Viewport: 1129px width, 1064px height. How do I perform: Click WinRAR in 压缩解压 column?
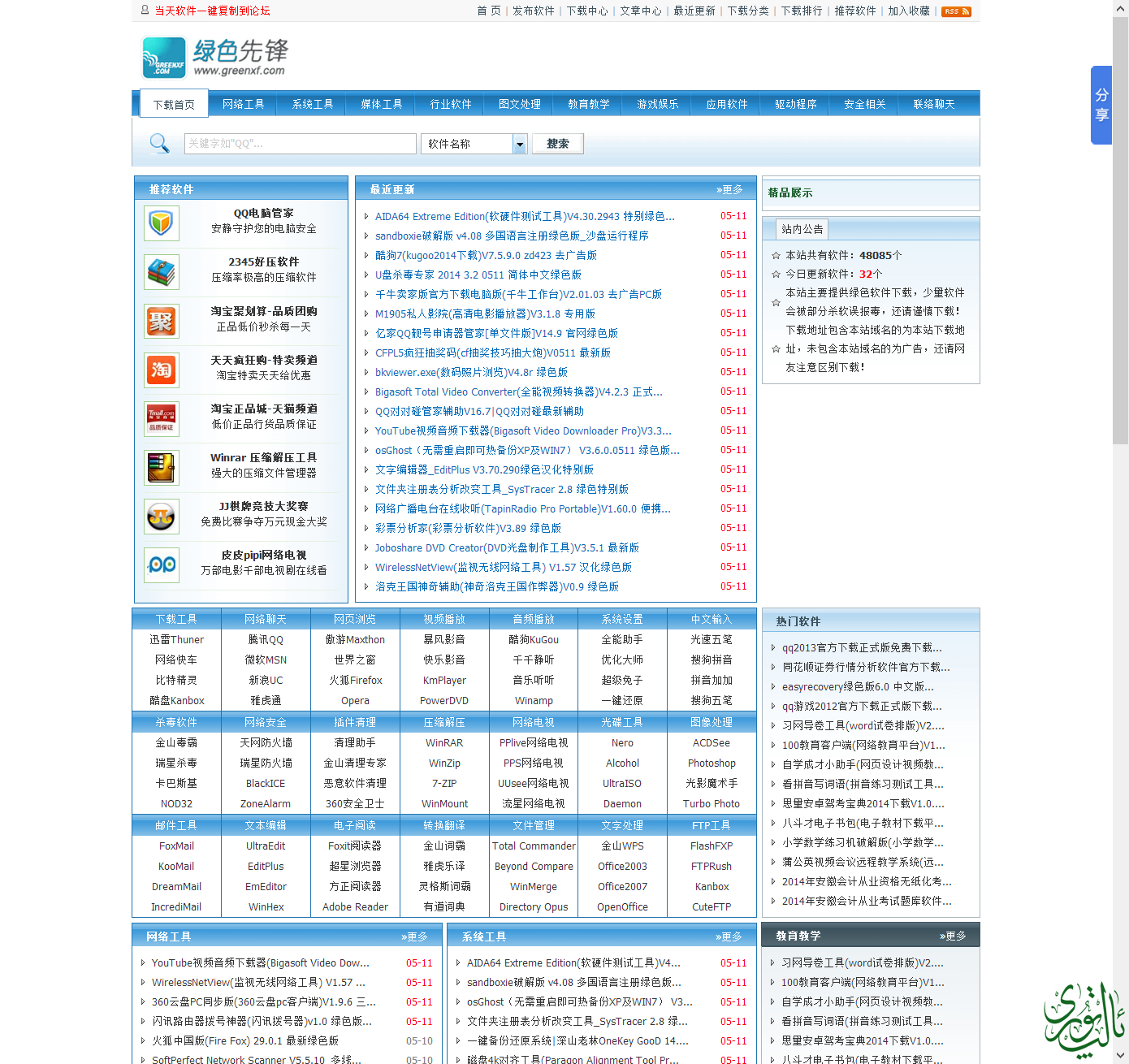tap(444, 742)
